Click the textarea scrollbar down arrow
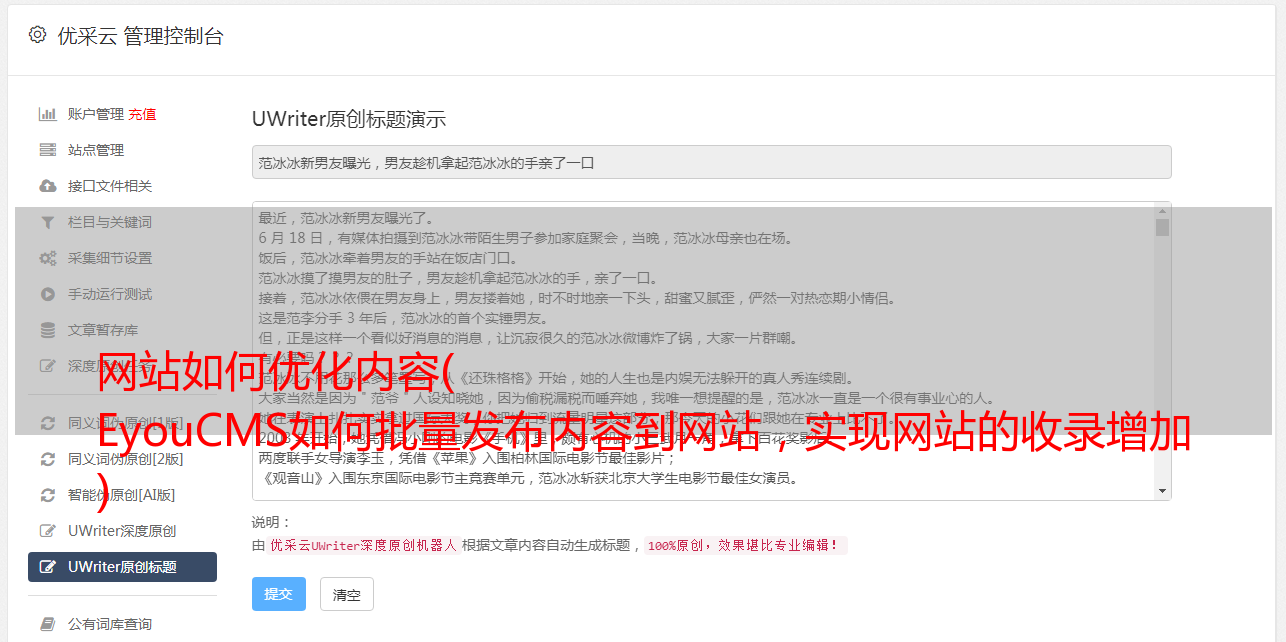The image size is (1286, 642). tap(1162, 491)
